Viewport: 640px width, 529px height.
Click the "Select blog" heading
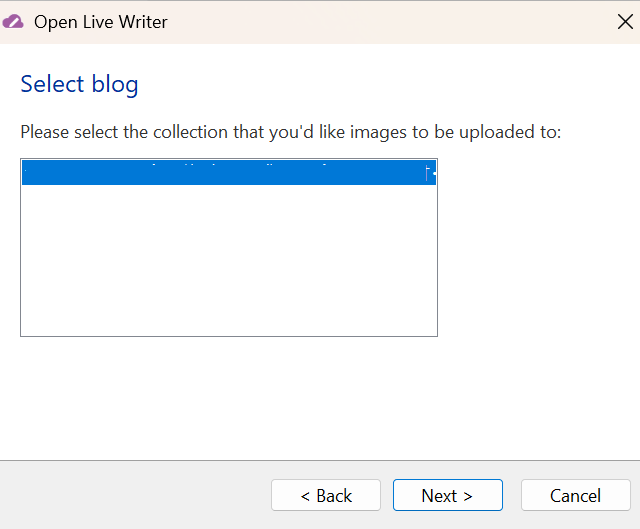pos(79,84)
